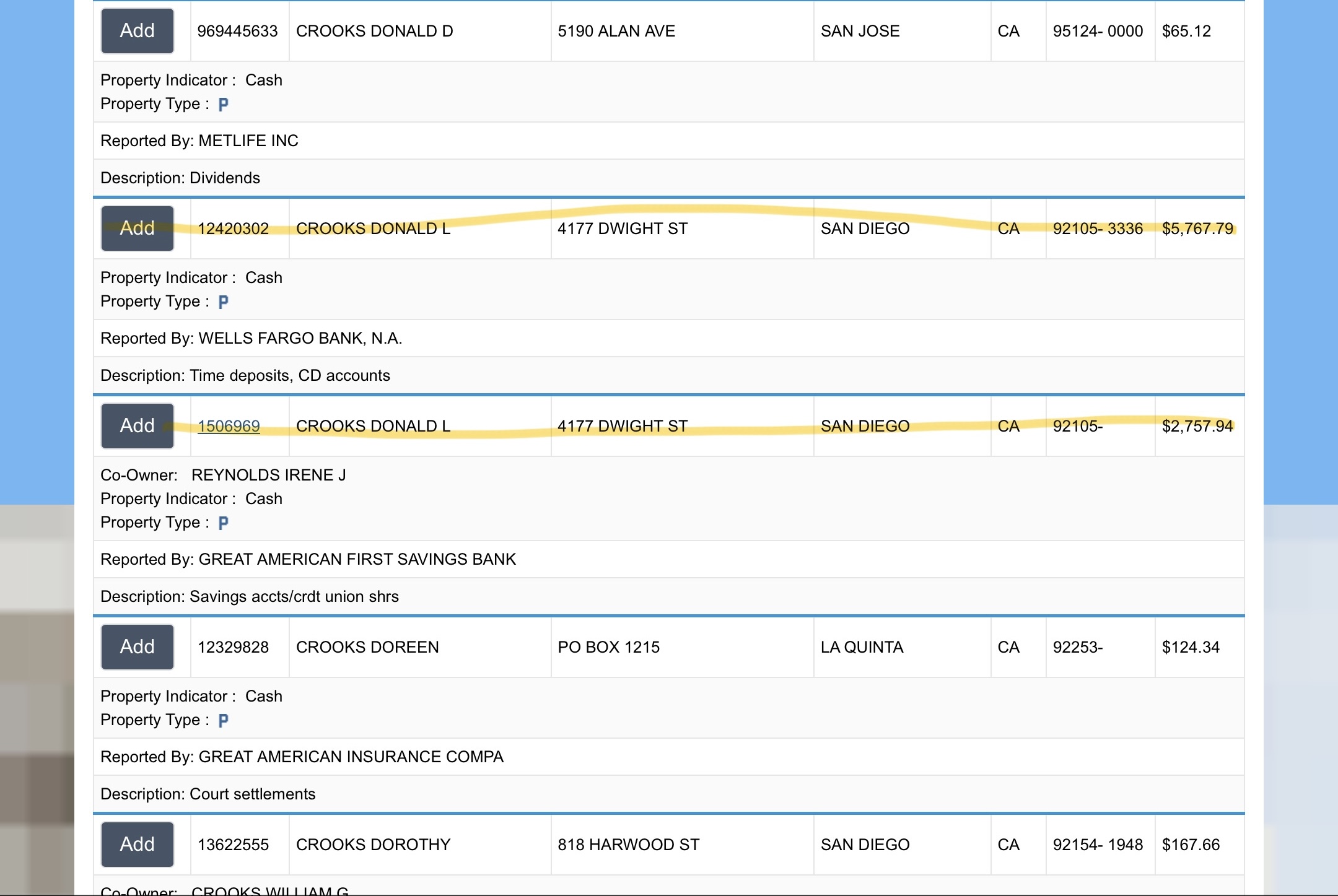1338x896 pixels.
Task: Add the CROOKS DOROTHY property claim
Action: pyautogui.click(x=138, y=845)
